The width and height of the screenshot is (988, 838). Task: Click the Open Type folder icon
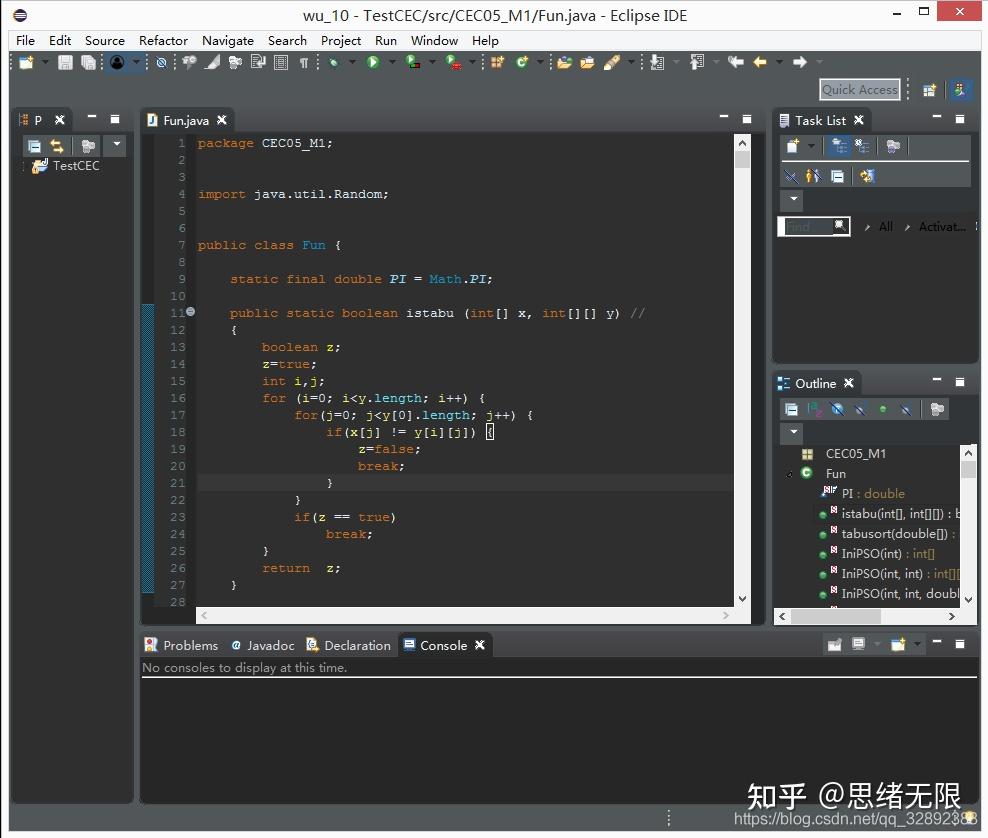point(565,62)
